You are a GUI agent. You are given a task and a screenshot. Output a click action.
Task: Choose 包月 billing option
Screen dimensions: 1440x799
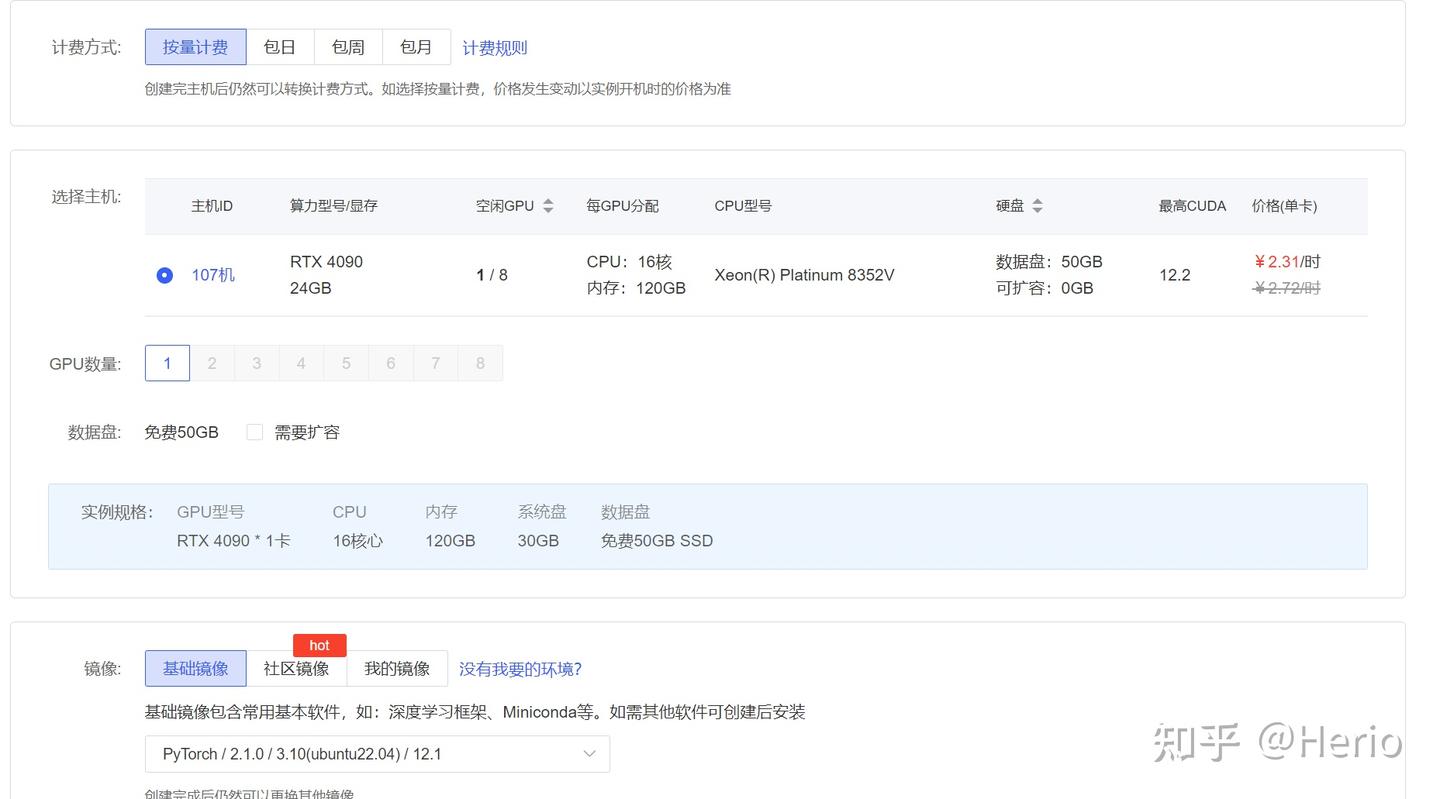click(416, 47)
